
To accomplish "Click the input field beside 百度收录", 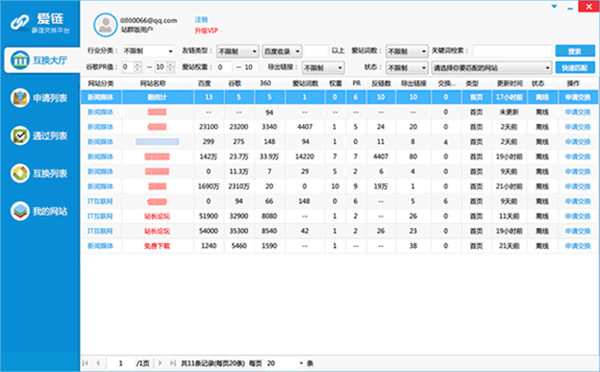I will [x=316, y=51].
